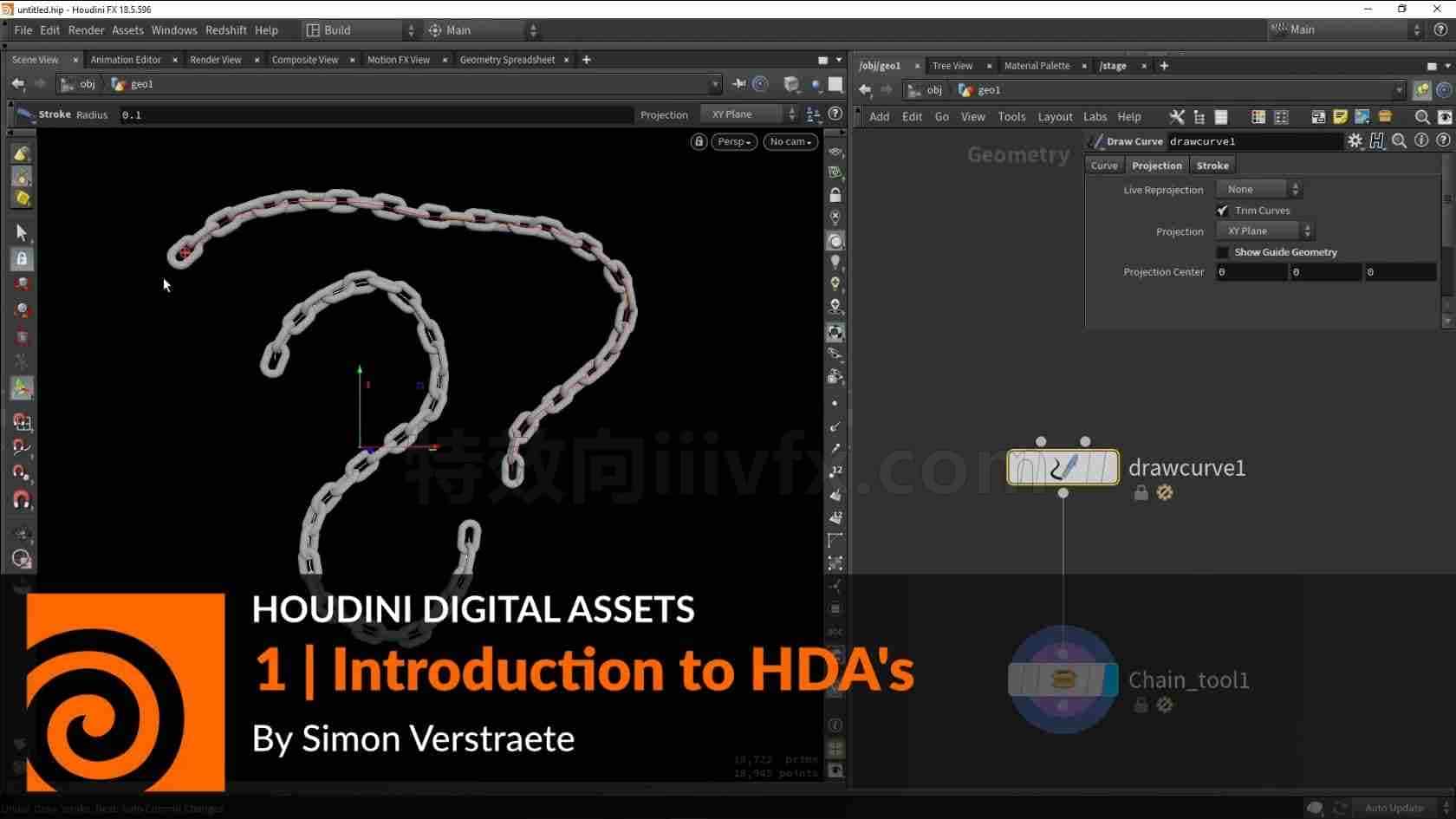
Task: Click the info icon in parameter pane header
Action: [x=1421, y=141]
